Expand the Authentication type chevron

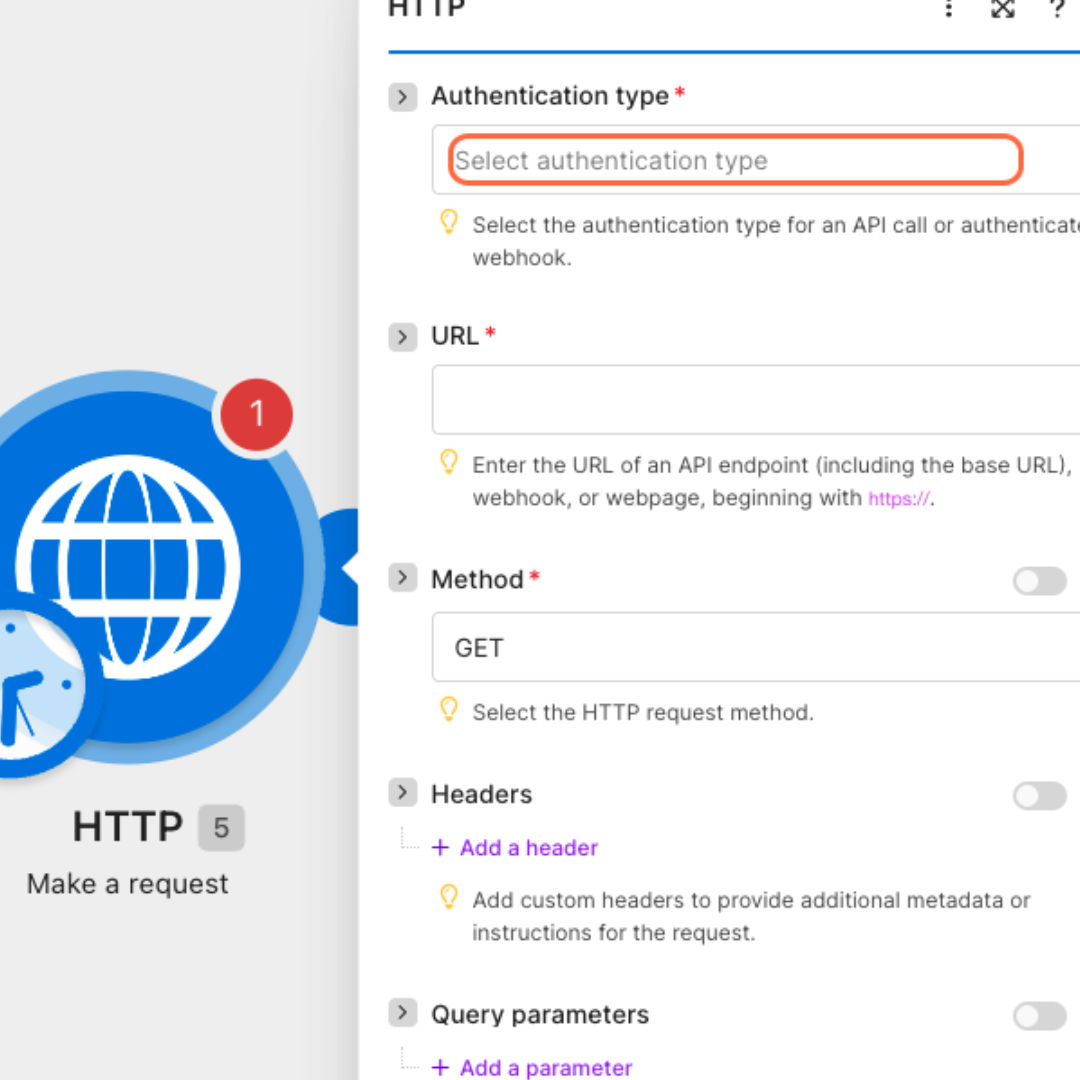pyautogui.click(x=403, y=96)
